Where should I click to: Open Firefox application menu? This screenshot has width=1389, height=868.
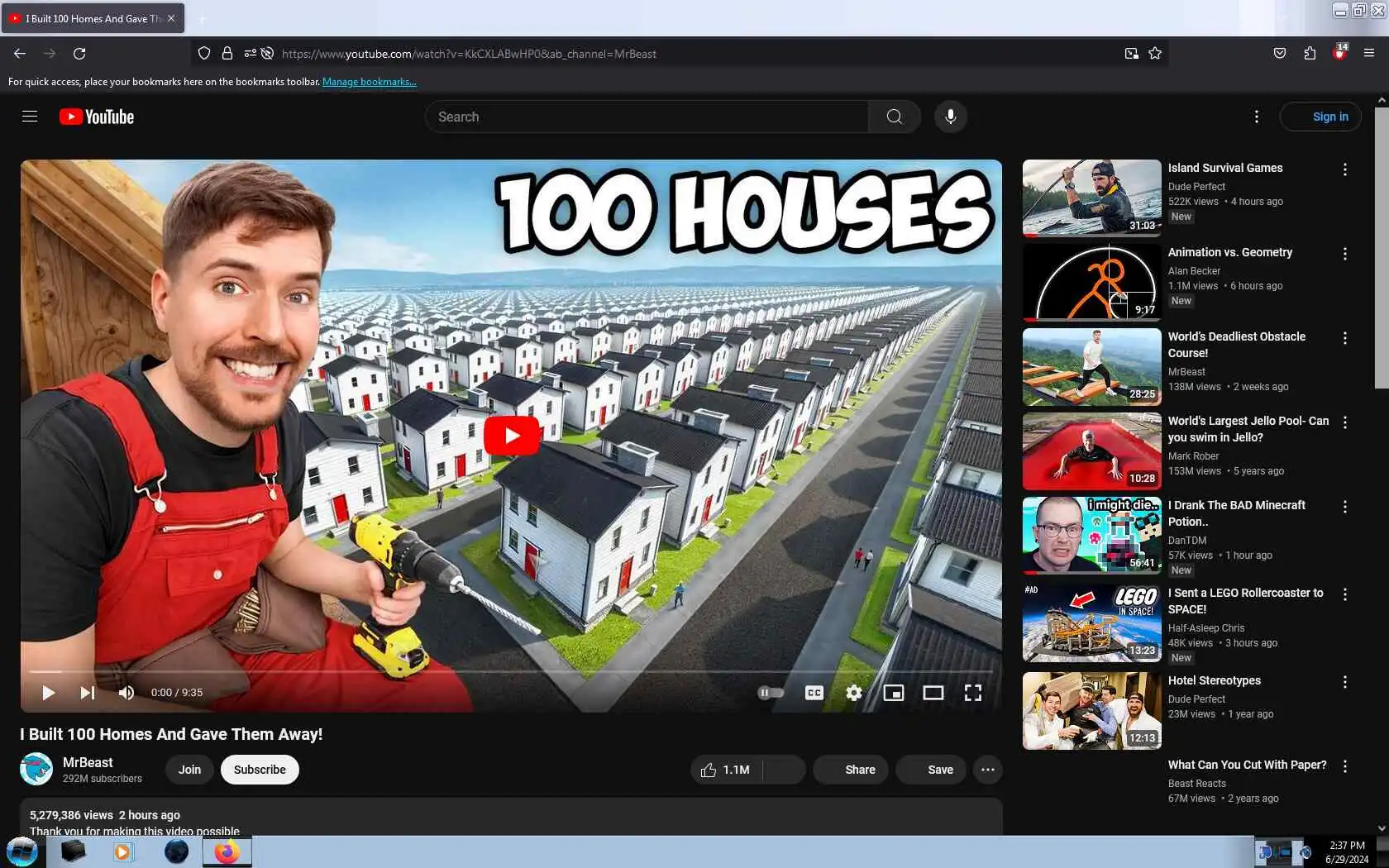coord(1369,54)
